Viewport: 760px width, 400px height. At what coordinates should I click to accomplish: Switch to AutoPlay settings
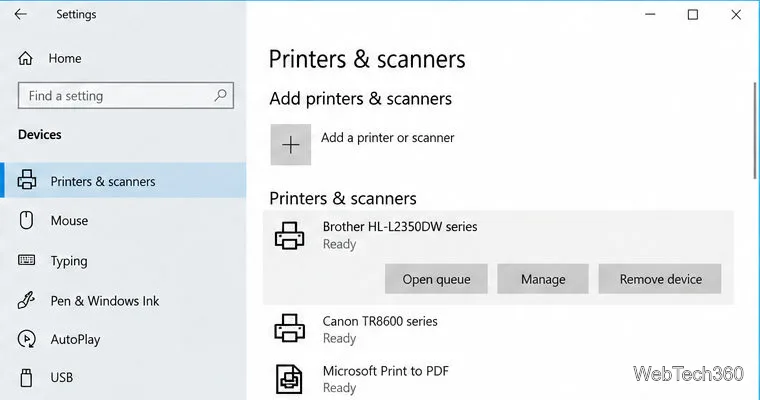click(123, 339)
